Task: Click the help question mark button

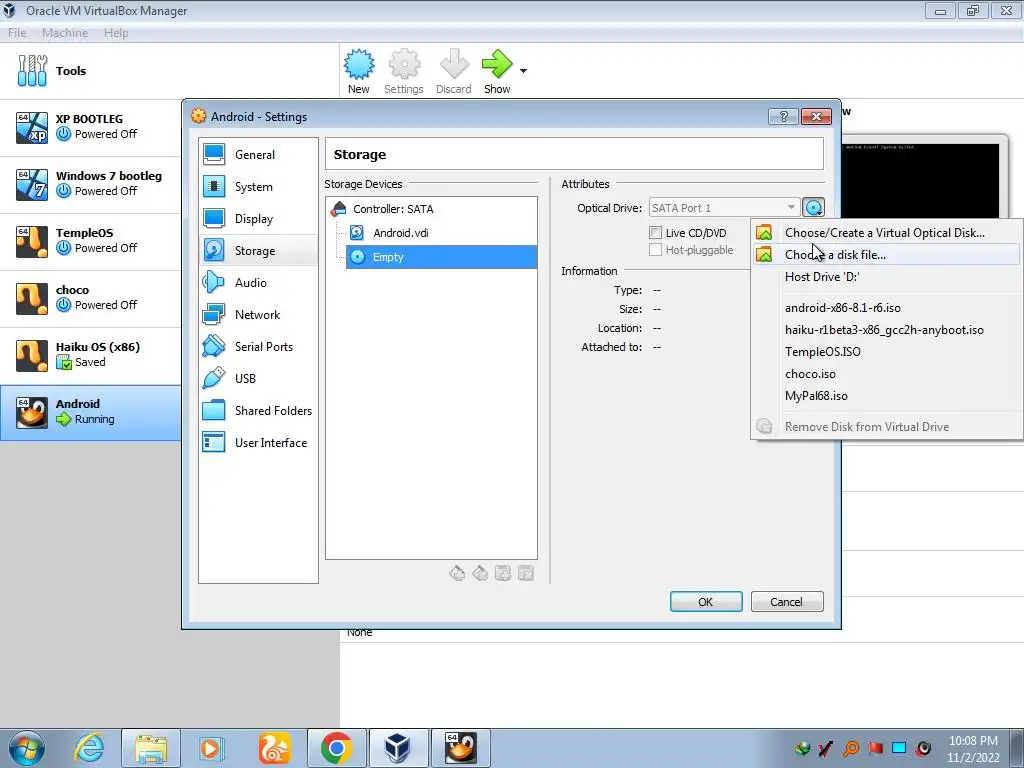Action: click(x=784, y=116)
